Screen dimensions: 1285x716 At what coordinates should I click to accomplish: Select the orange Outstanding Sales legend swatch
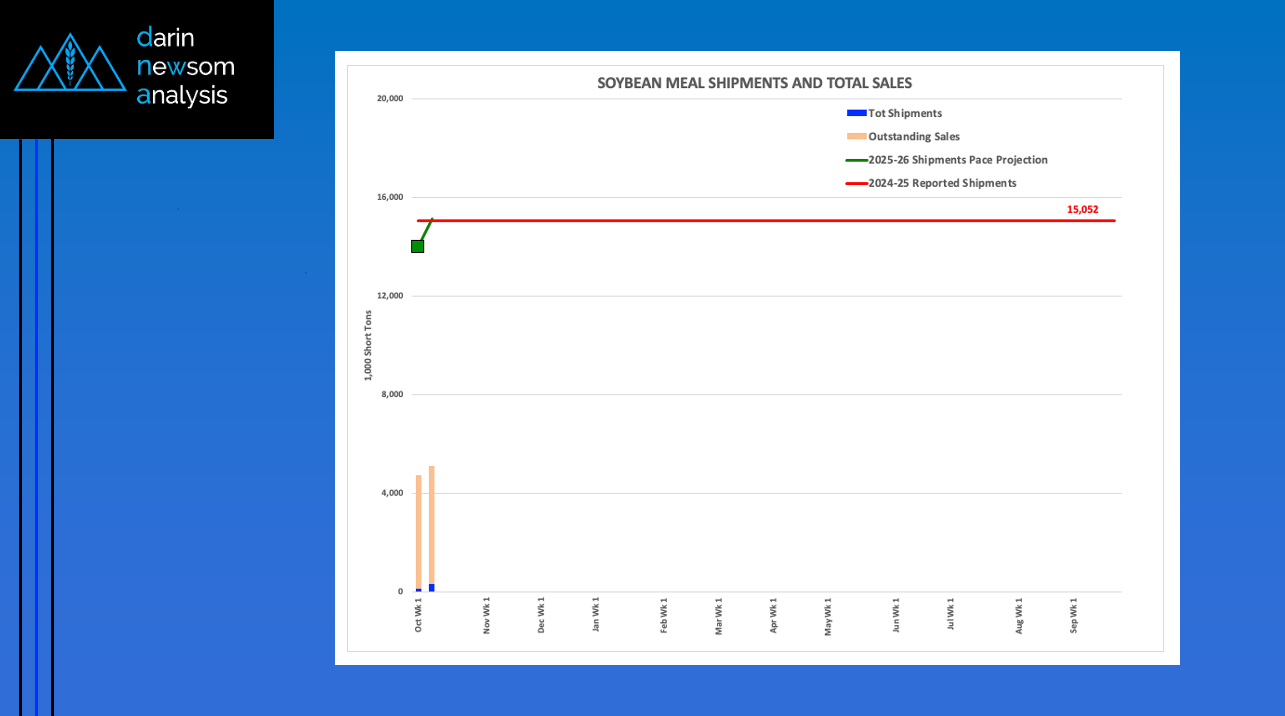pyautogui.click(x=856, y=137)
